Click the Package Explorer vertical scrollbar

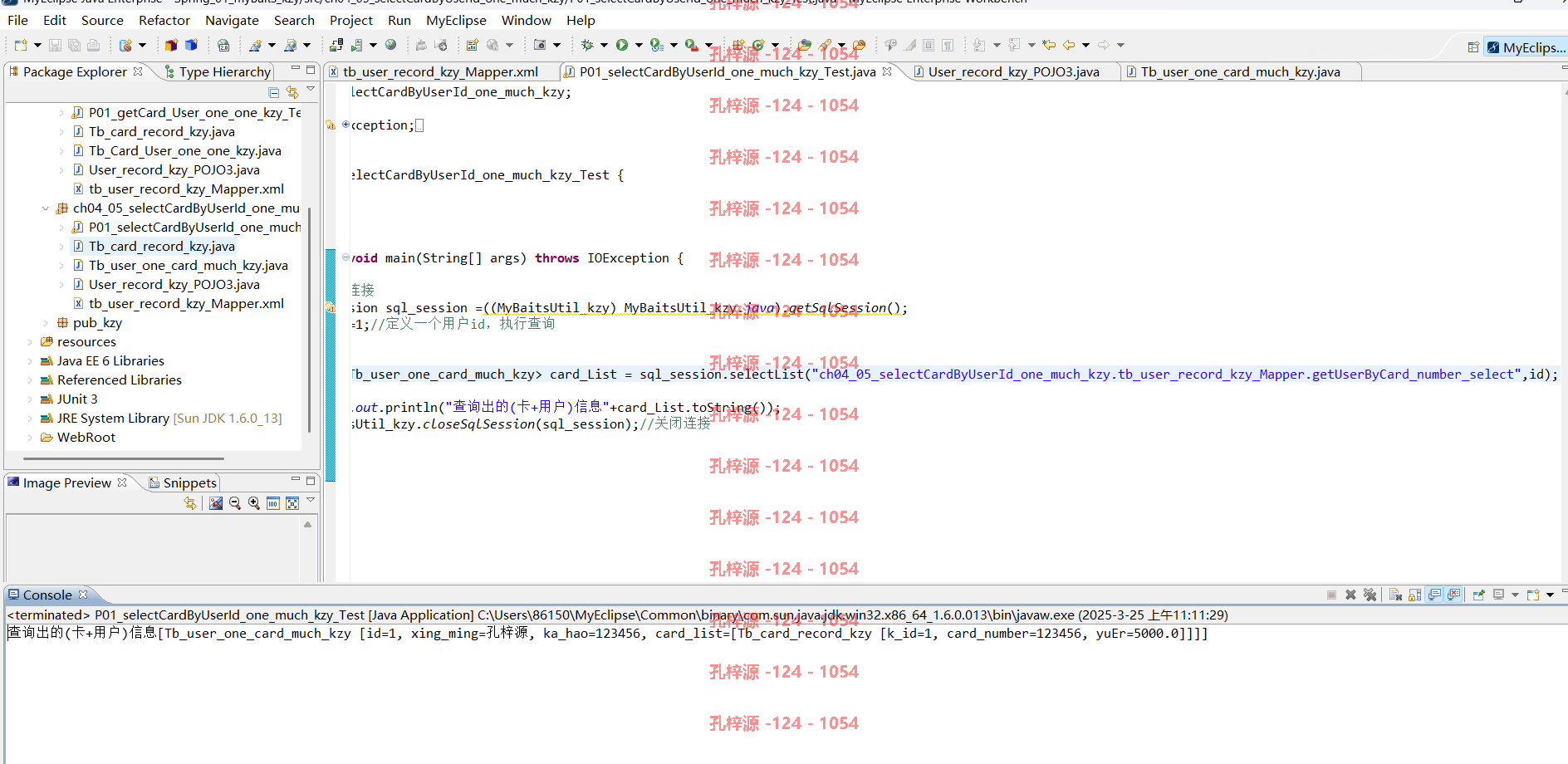click(x=309, y=320)
